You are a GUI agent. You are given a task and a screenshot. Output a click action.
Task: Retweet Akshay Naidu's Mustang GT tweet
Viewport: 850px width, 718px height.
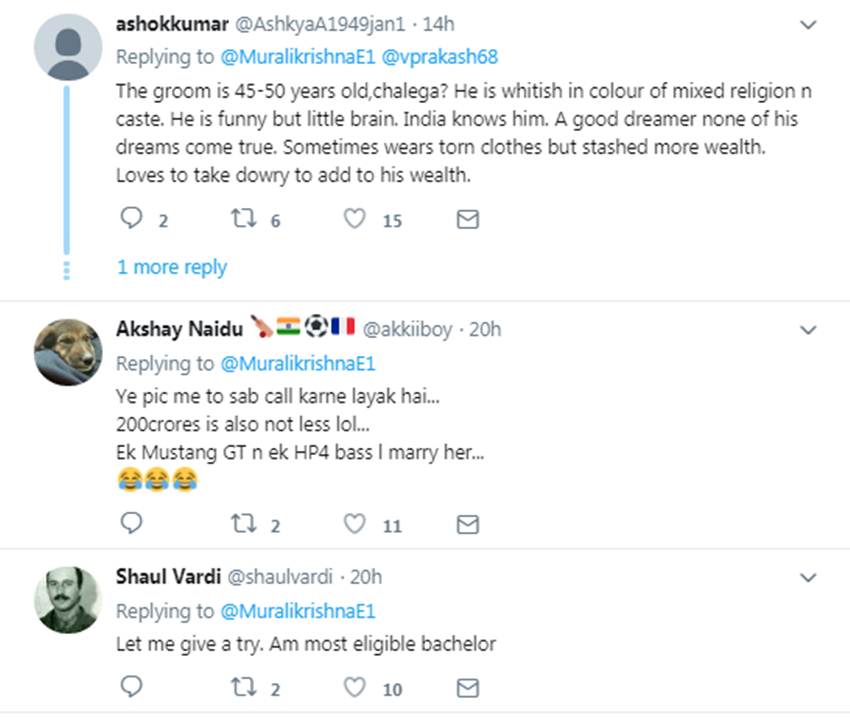click(x=245, y=523)
